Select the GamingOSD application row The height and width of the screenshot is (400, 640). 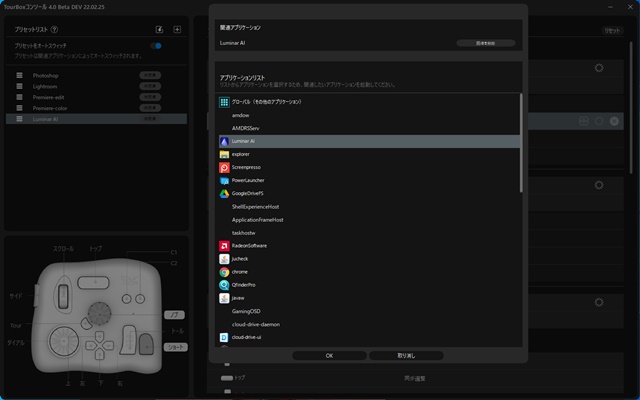(x=369, y=311)
